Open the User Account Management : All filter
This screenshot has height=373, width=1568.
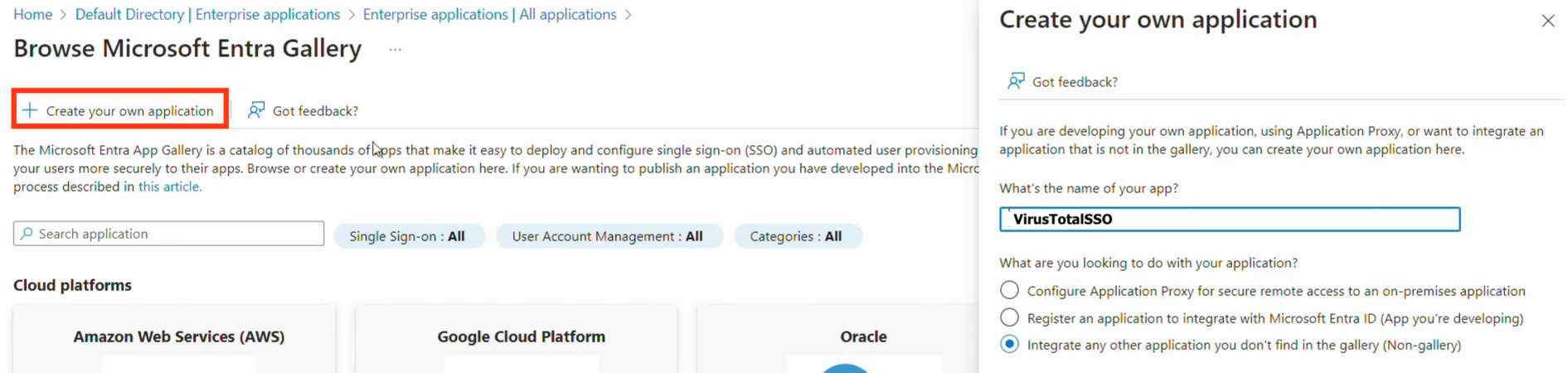[x=609, y=236]
